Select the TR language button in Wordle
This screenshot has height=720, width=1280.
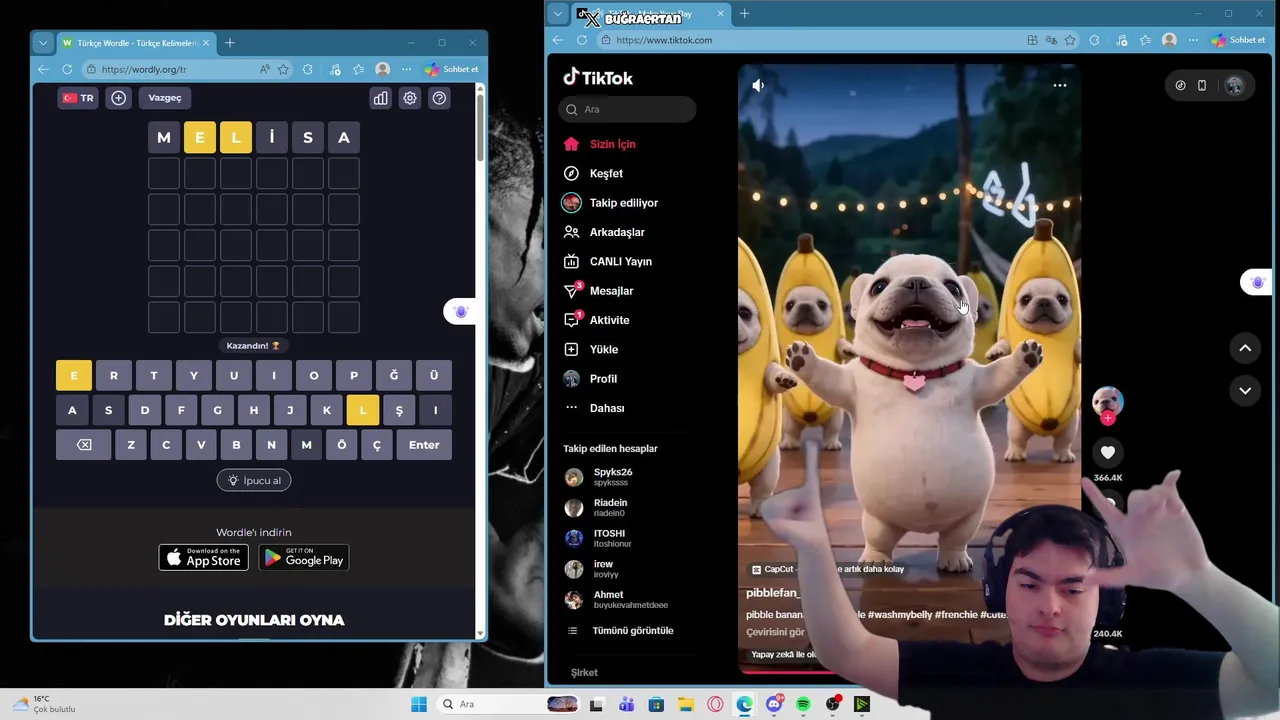tap(78, 98)
